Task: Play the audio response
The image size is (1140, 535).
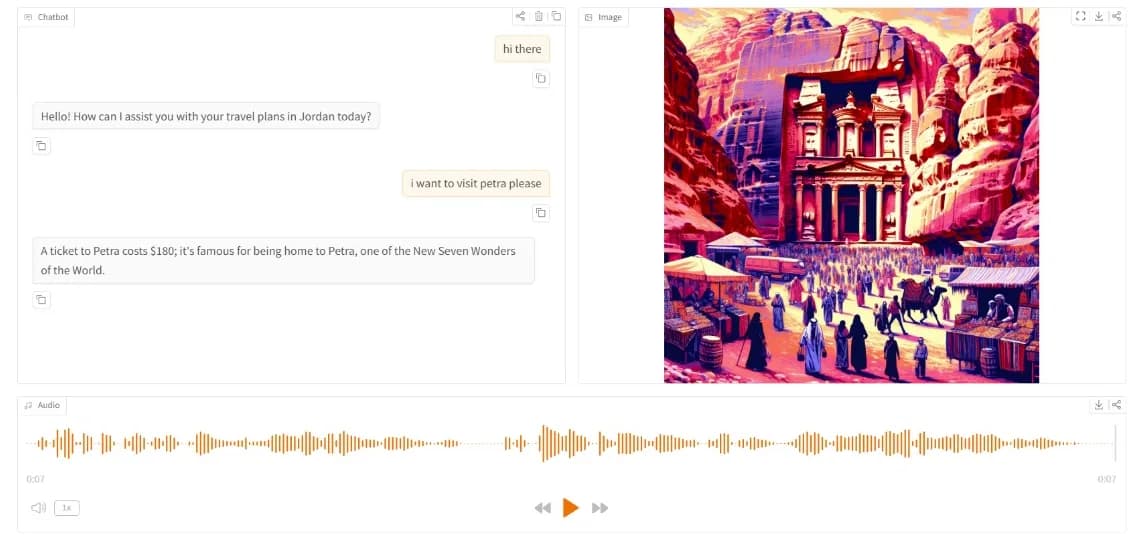Action: (571, 507)
